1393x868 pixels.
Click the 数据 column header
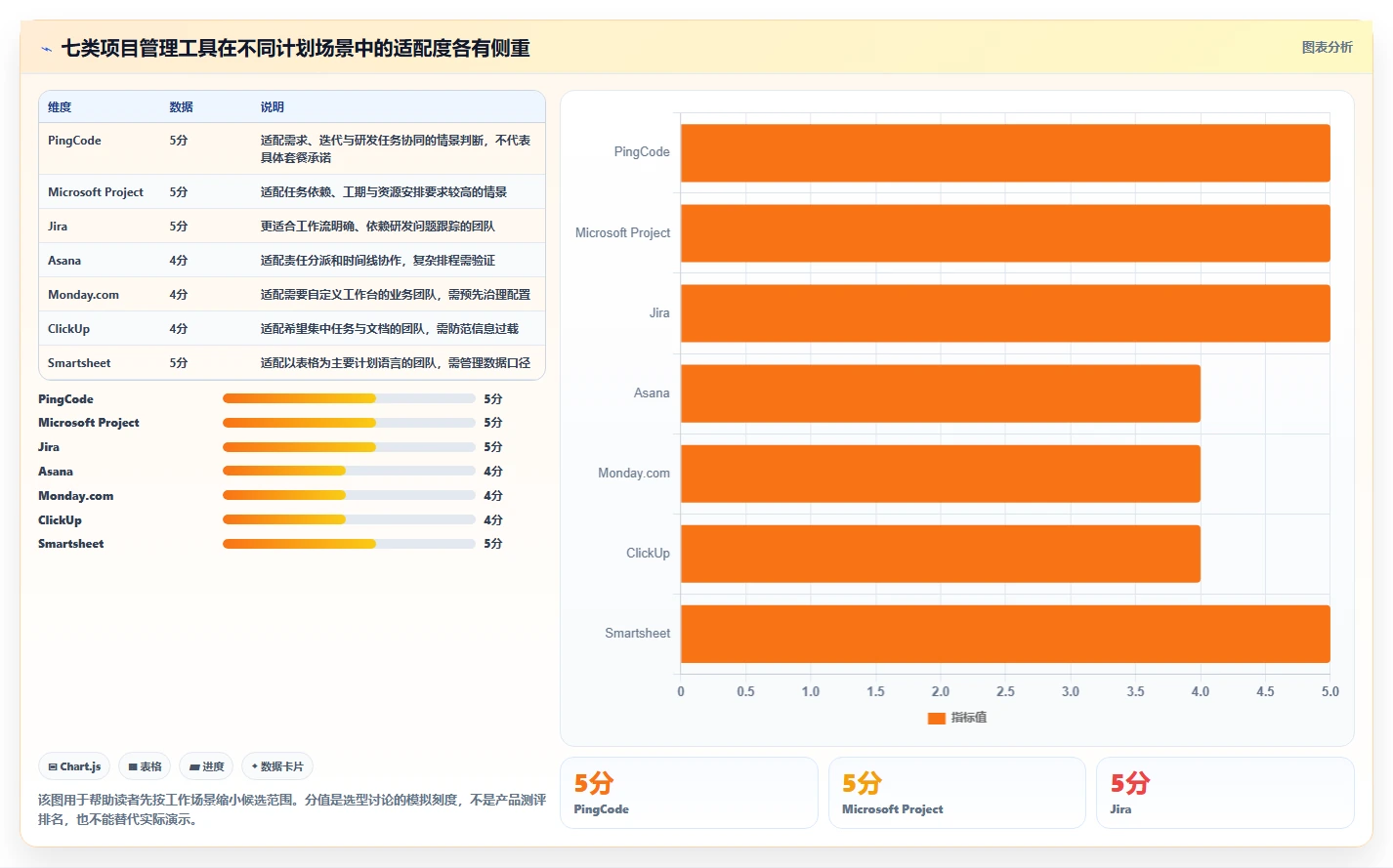(x=181, y=107)
